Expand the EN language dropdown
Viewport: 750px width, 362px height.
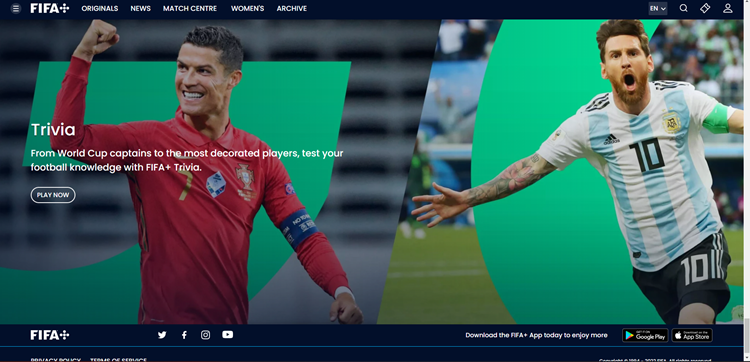click(658, 9)
